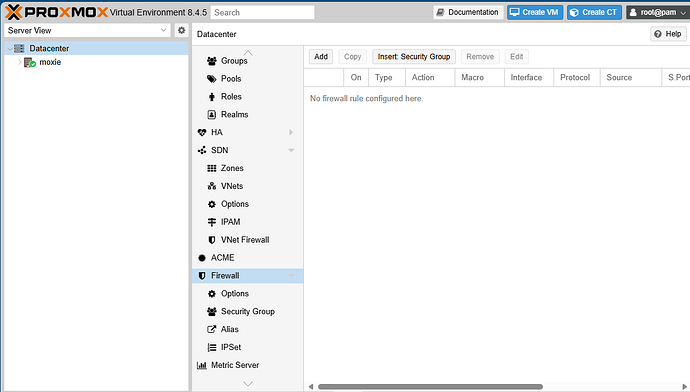
Task: Click the Metric Server chart icon
Action: [x=202, y=365]
